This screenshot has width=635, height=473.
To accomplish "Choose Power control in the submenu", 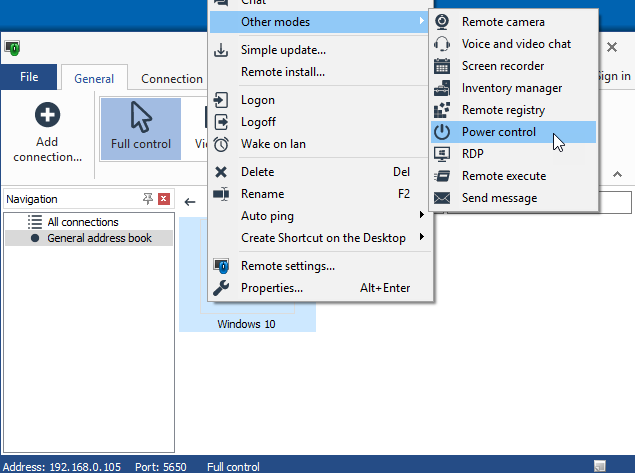I will click(498, 132).
